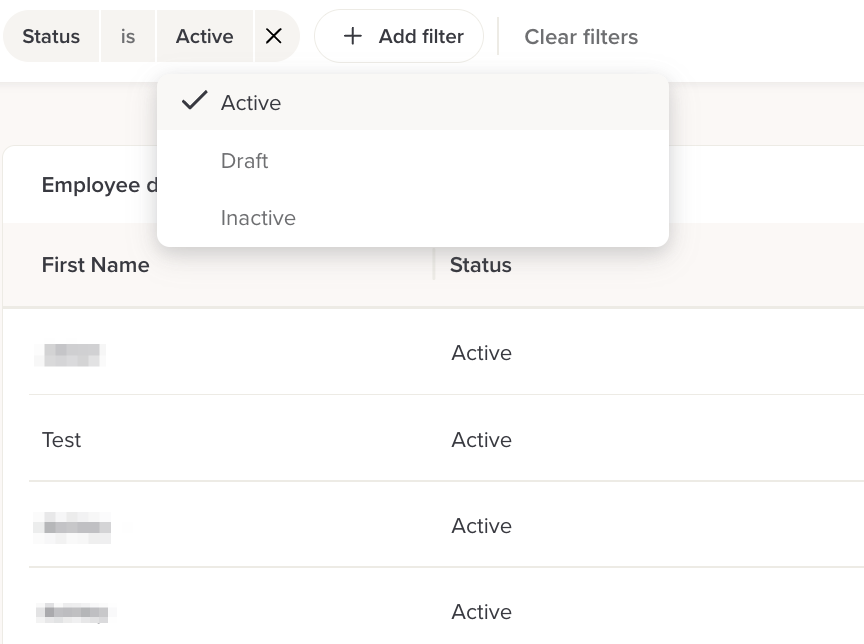Sort by the First Name column header
This screenshot has height=644, width=864.
click(x=96, y=265)
